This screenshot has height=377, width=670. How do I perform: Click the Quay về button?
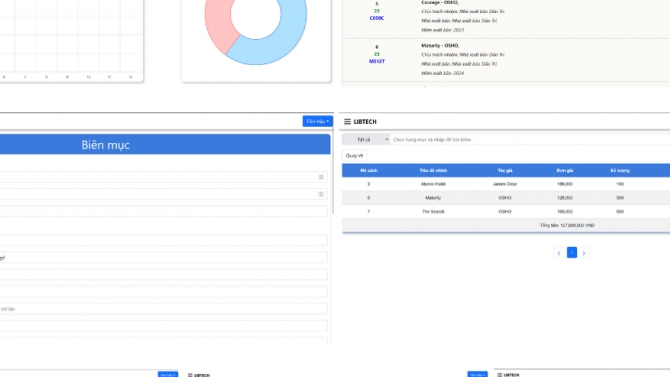click(x=354, y=156)
